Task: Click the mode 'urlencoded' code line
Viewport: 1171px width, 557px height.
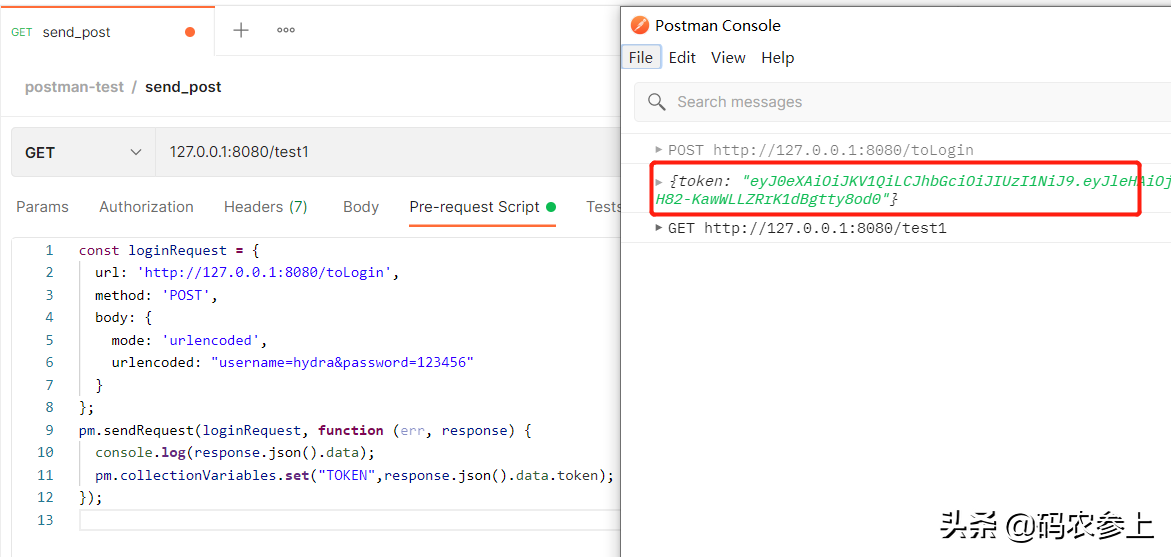Action: [189, 340]
